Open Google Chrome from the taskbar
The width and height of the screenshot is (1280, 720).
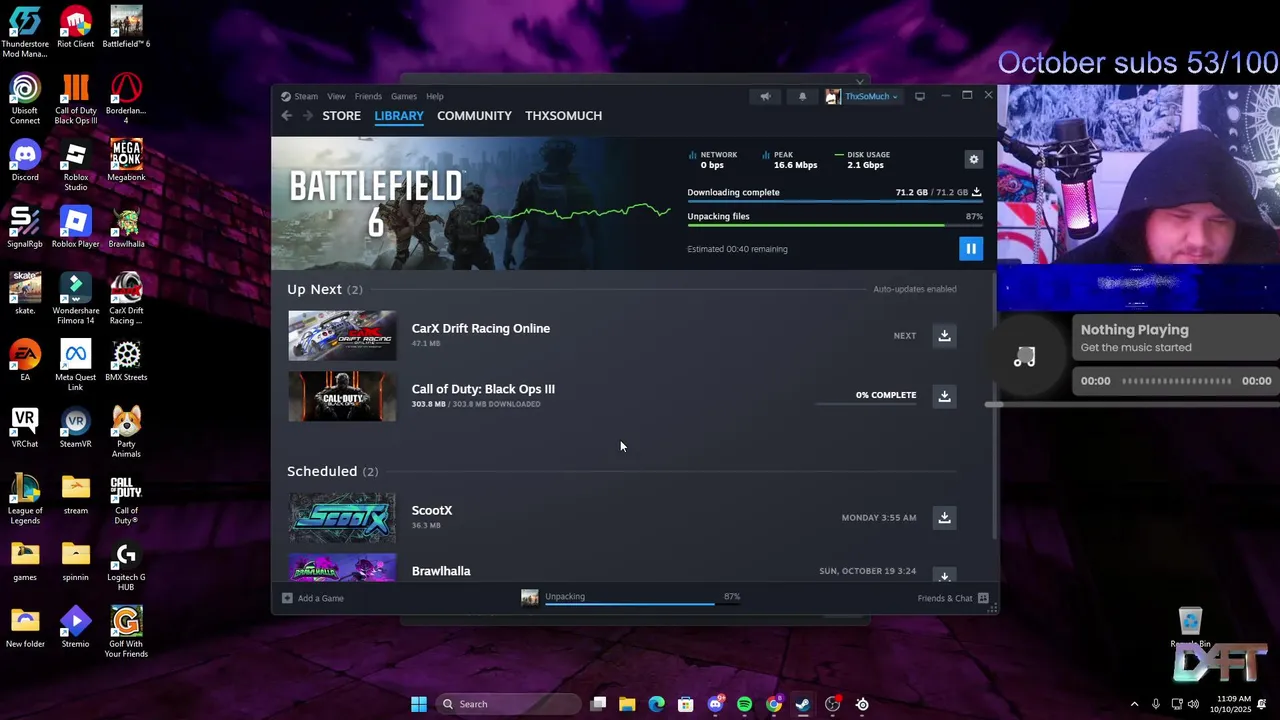(x=774, y=704)
